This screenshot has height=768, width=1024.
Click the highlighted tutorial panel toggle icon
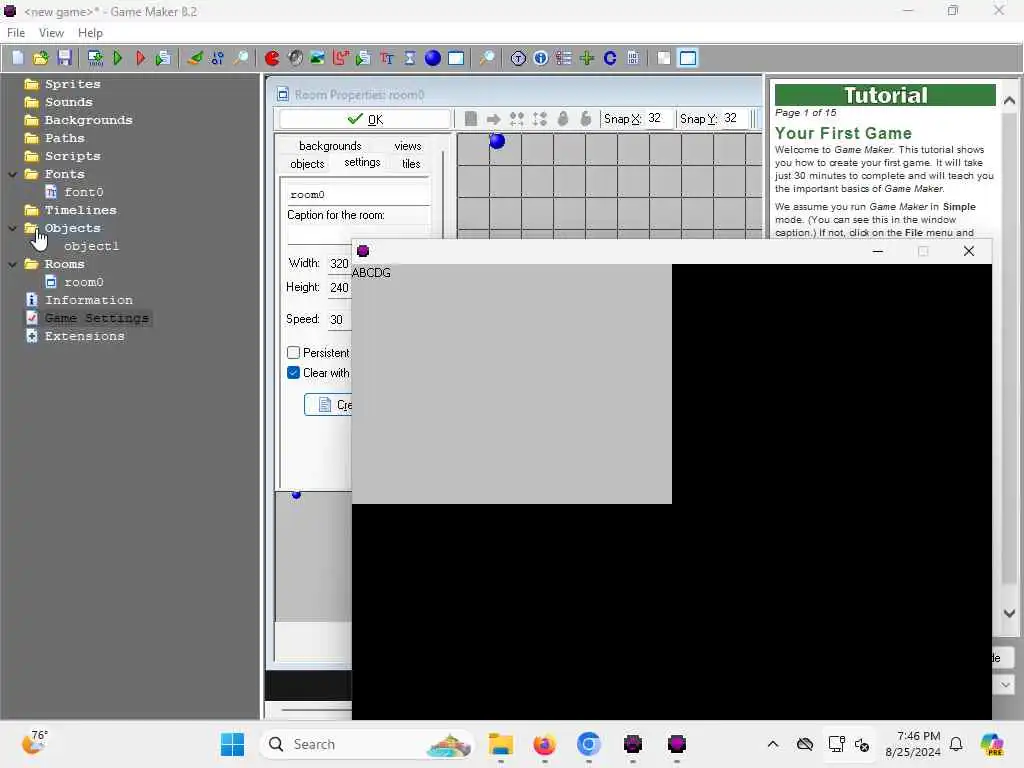tap(688, 58)
